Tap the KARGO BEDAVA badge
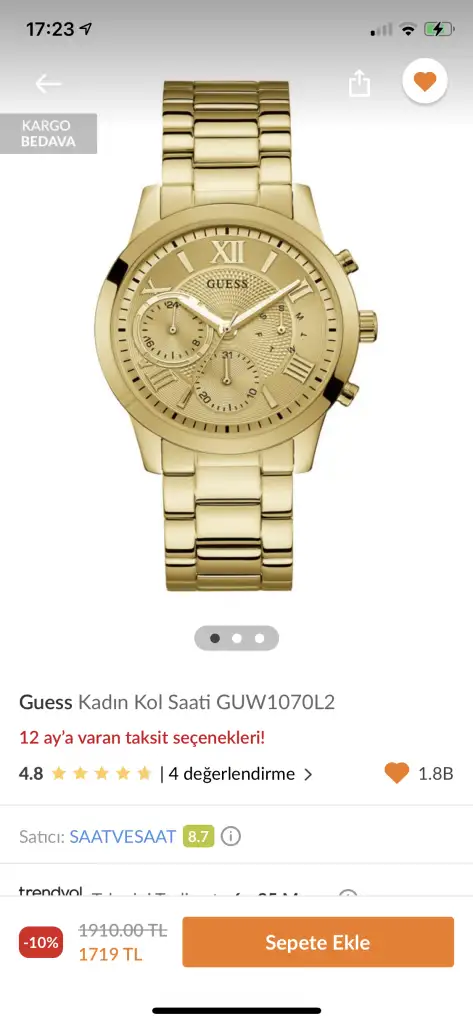Image resolution: width=473 pixels, height=1024 pixels. point(48,133)
